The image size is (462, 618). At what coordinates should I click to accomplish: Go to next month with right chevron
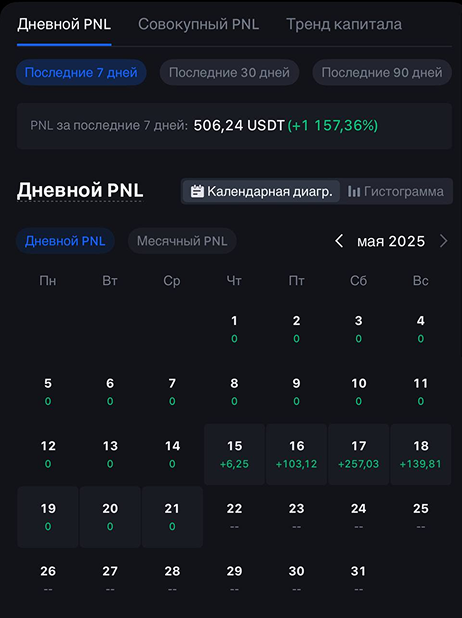(x=443, y=241)
